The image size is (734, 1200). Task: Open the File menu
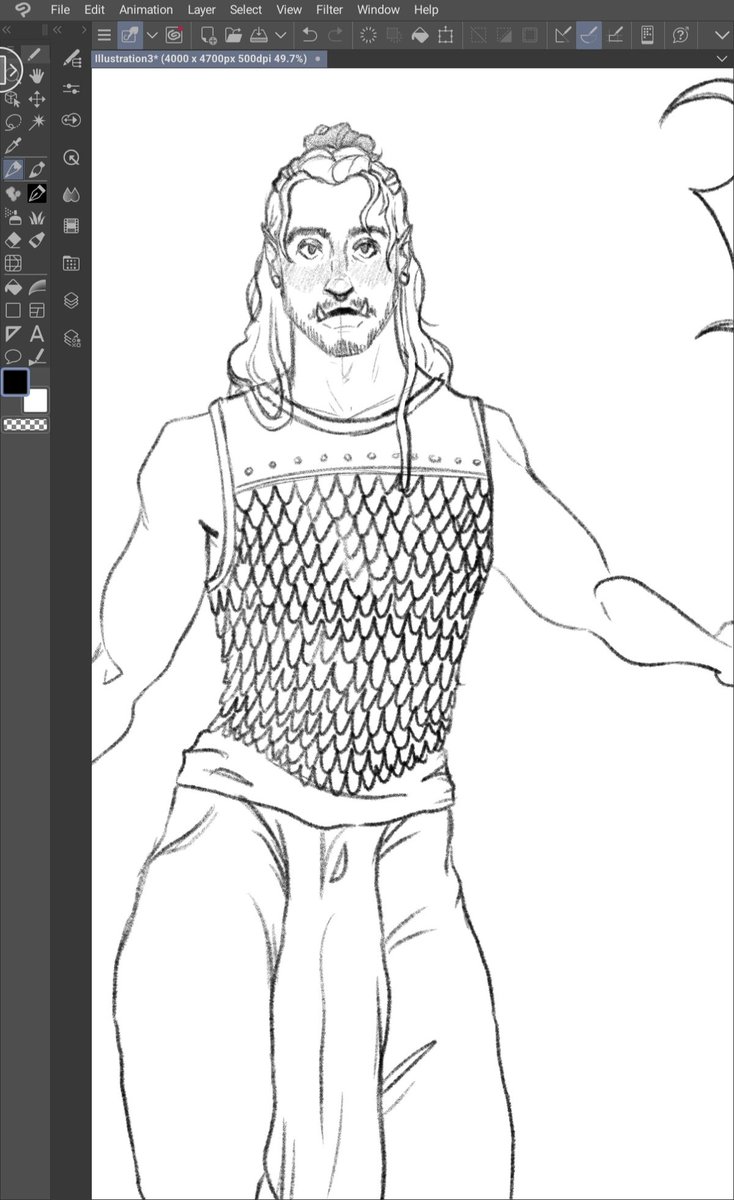click(x=60, y=10)
